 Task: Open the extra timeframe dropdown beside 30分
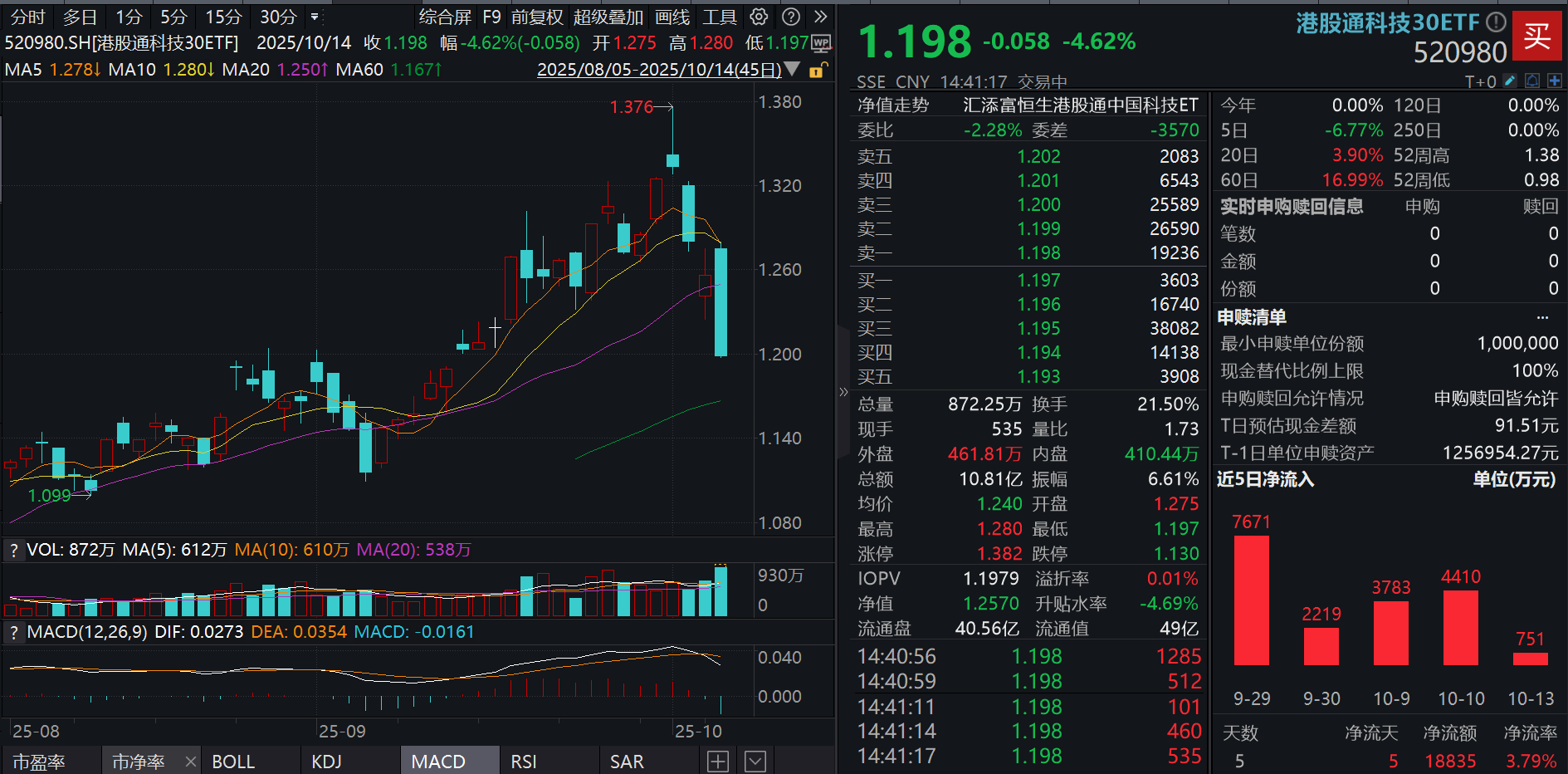pyautogui.click(x=315, y=17)
